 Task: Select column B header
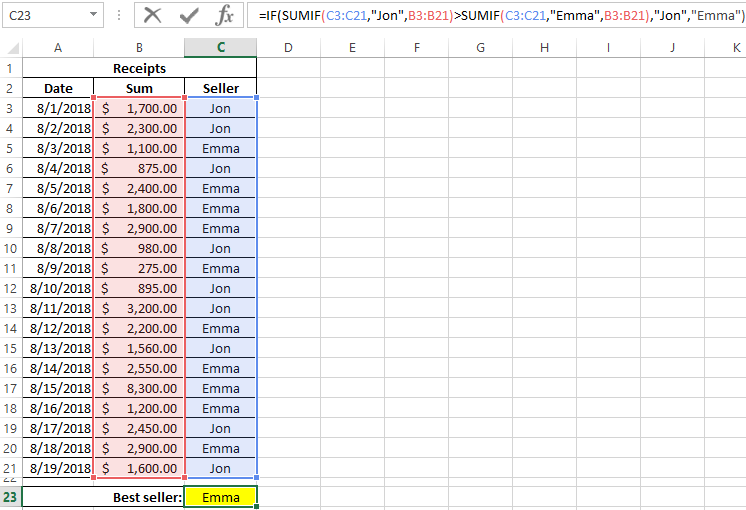pyautogui.click(x=139, y=47)
